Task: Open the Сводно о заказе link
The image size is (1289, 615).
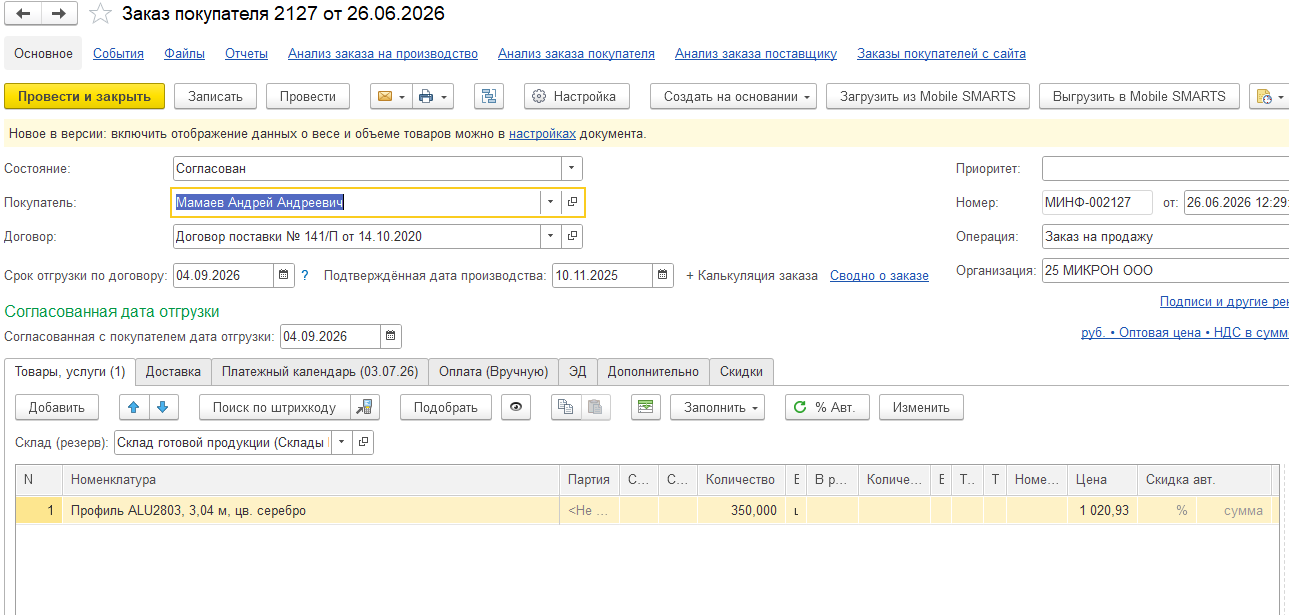Action: pos(879,275)
